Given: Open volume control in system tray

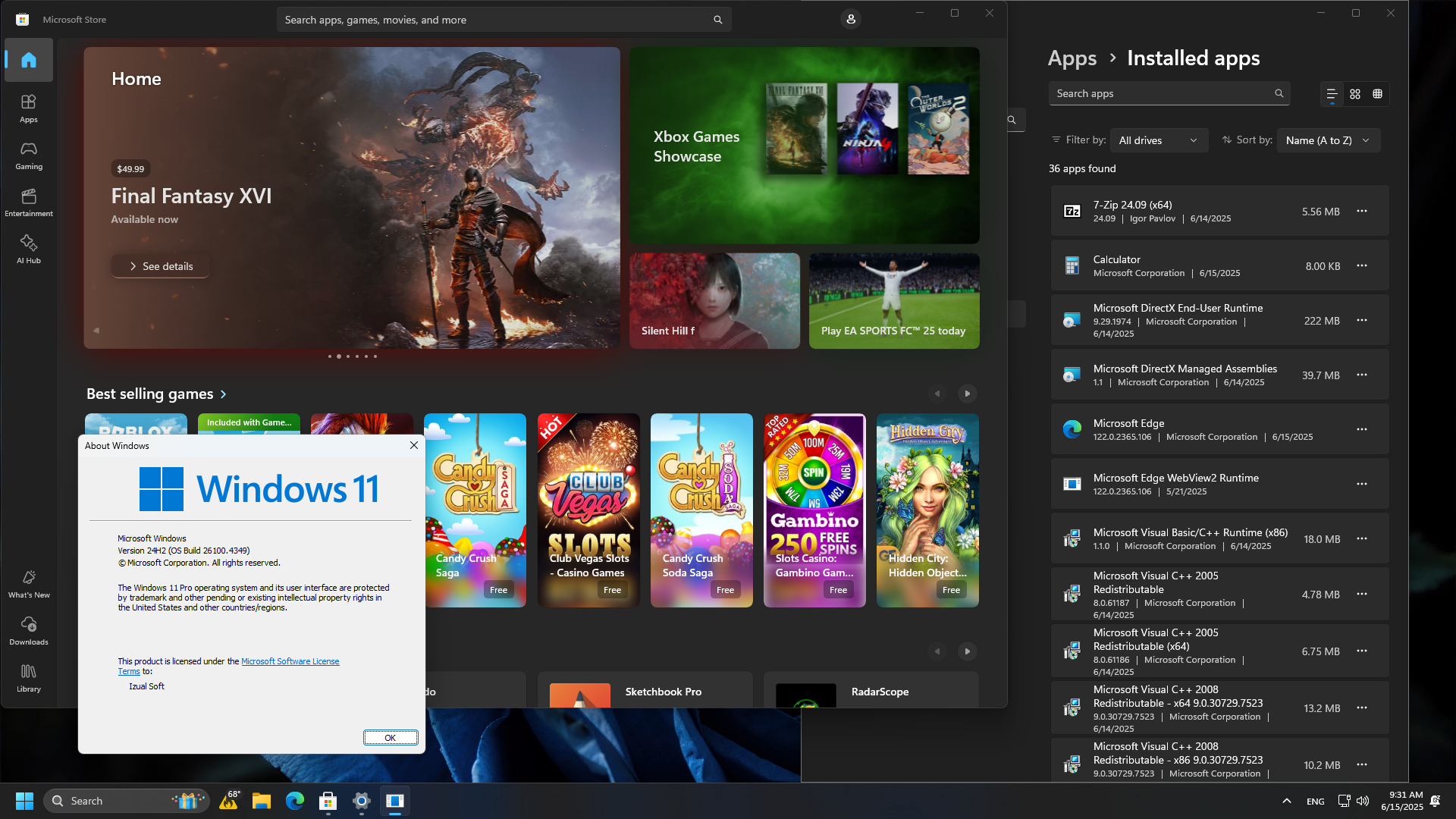Looking at the screenshot, I should [1363, 801].
